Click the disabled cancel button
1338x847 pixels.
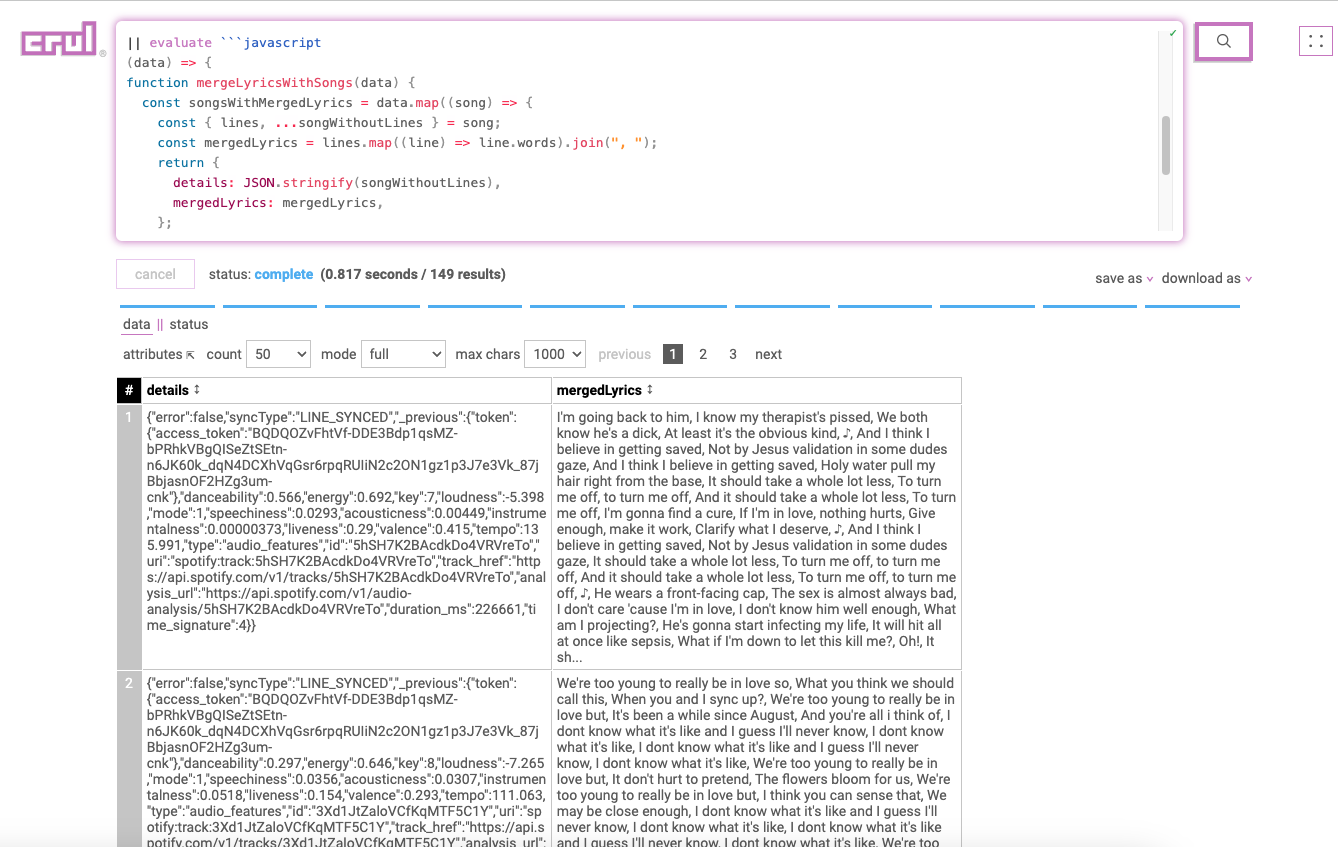[x=155, y=274]
